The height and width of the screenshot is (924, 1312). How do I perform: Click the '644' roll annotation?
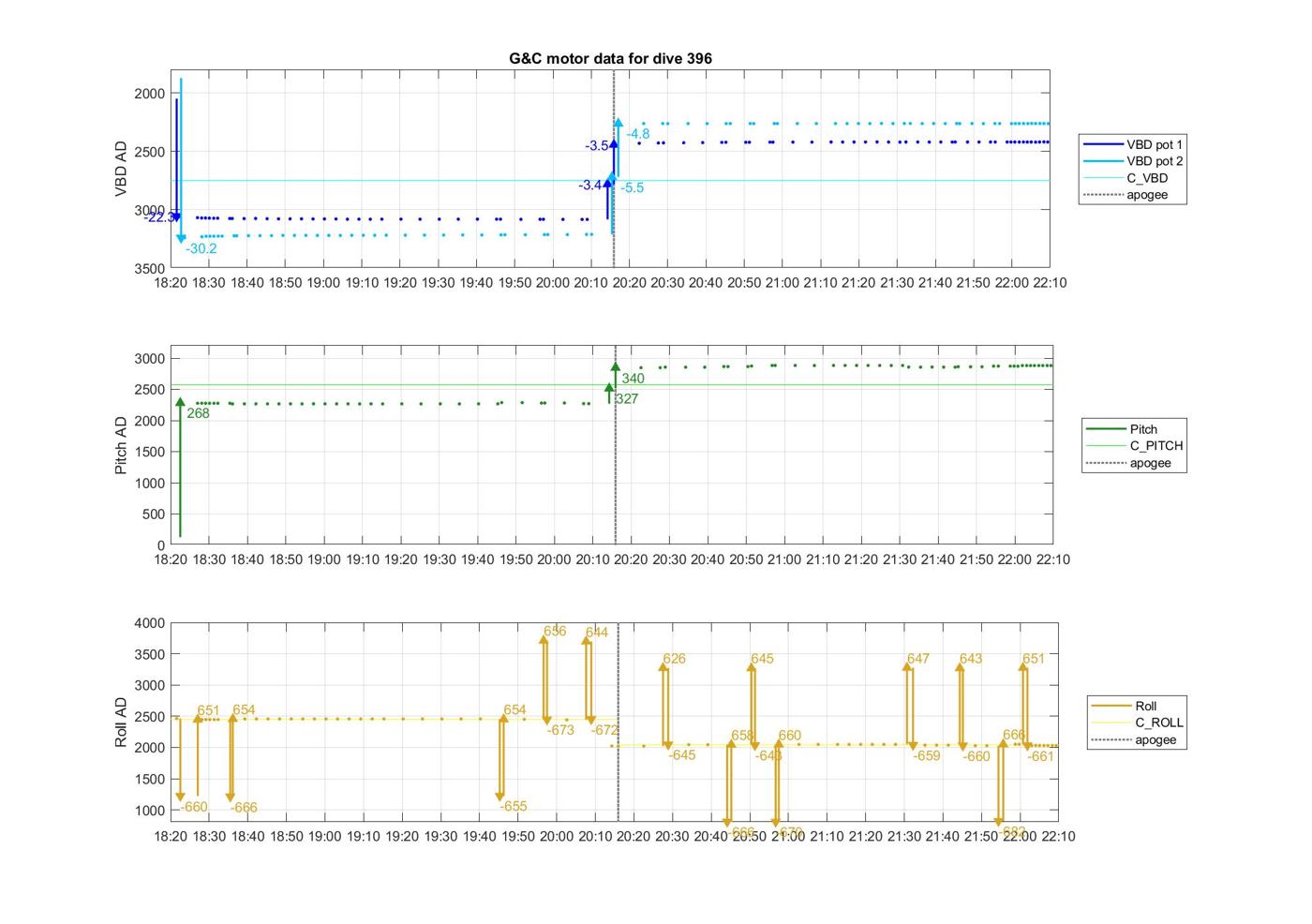597,632
